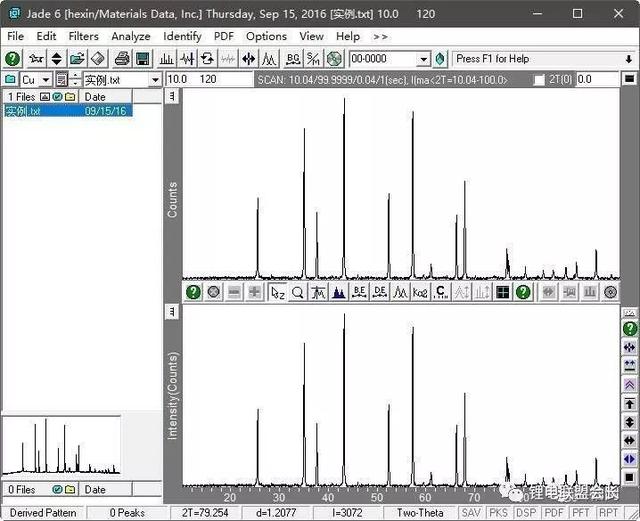Click the S/M search match icon

click(313, 59)
